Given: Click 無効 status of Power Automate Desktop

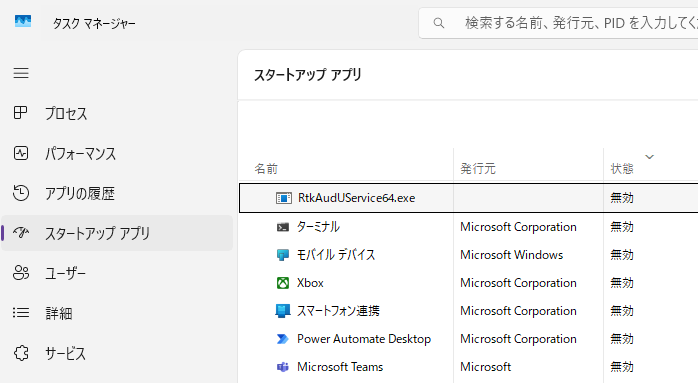Looking at the screenshot, I should (622, 339).
